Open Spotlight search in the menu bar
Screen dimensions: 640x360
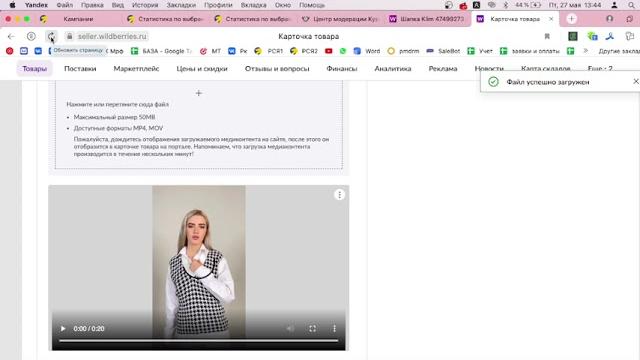coord(631,5)
